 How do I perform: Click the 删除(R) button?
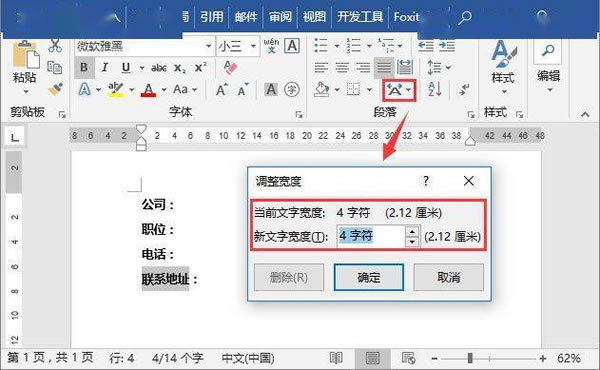point(289,277)
